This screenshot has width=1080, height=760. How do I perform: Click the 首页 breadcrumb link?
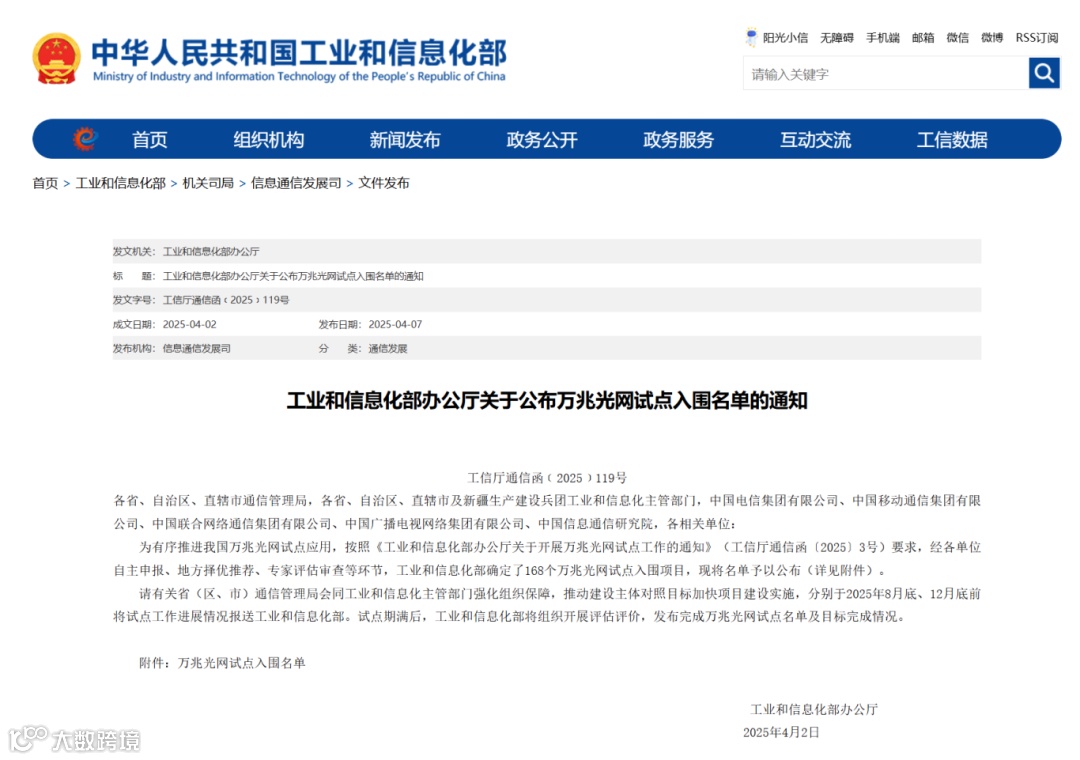pos(45,183)
